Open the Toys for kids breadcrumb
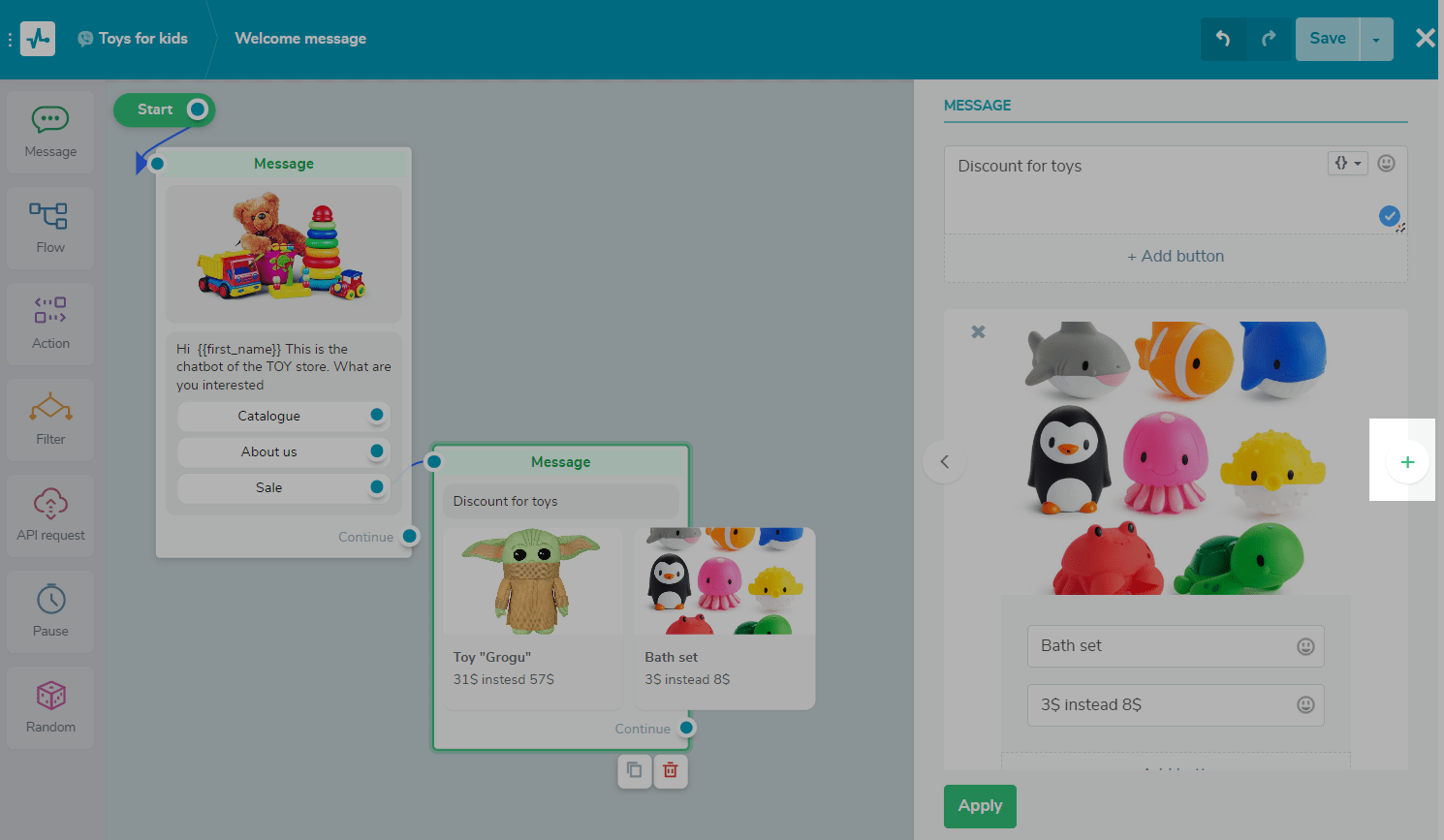This screenshot has width=1444, height=840. point(133,39)
